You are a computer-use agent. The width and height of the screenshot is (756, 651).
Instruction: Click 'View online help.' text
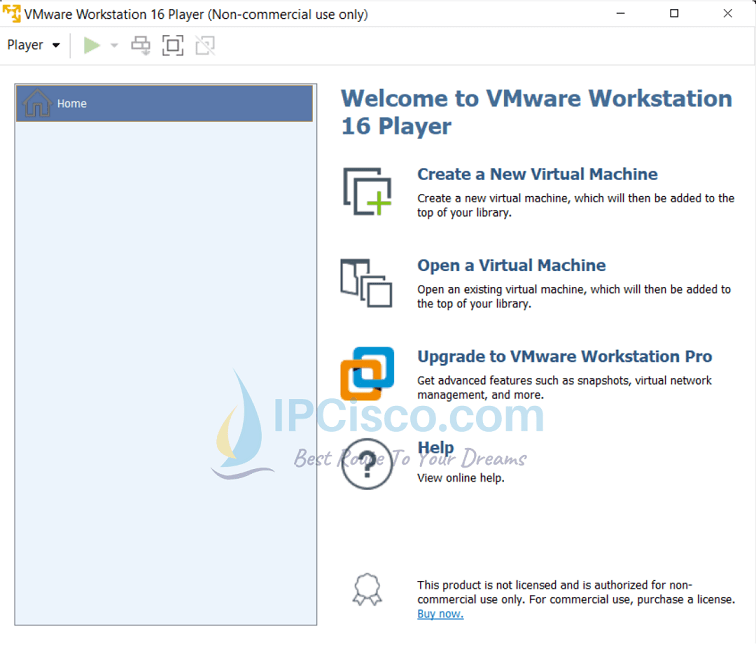(x=460, y=478)
